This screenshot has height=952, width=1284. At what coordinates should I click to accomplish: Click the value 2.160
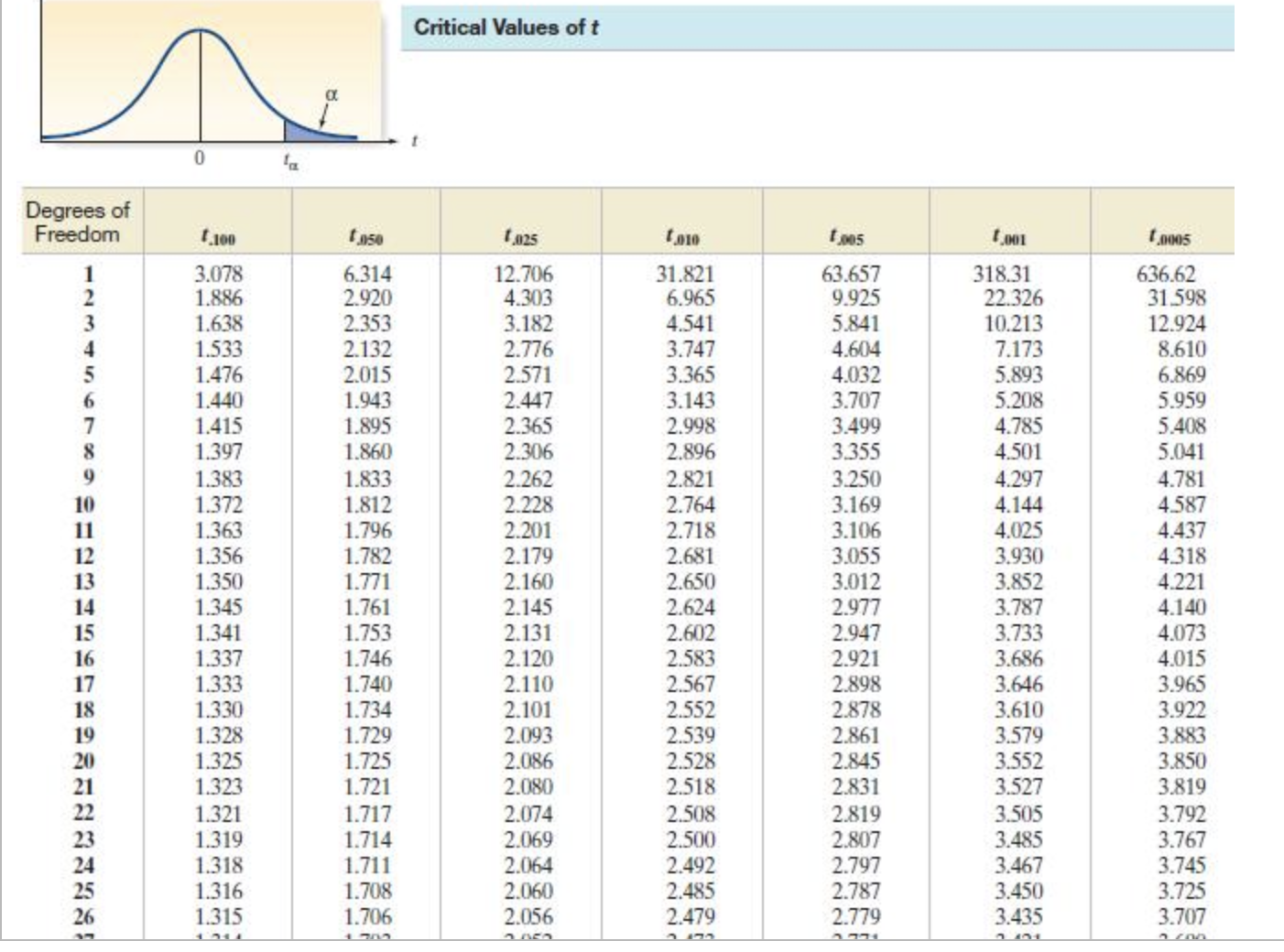pyautogui.click(x=528, y=581)
